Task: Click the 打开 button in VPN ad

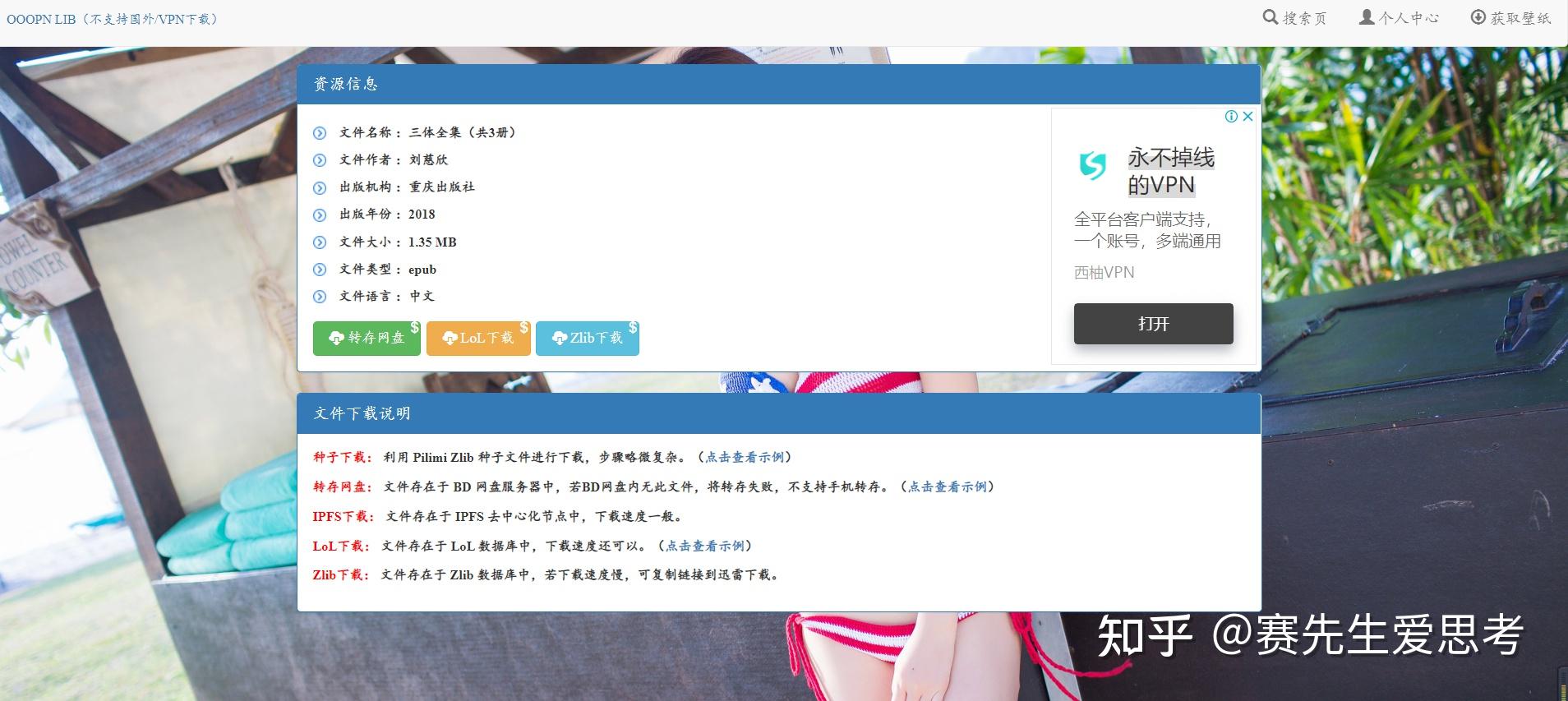Action: 1153,324
